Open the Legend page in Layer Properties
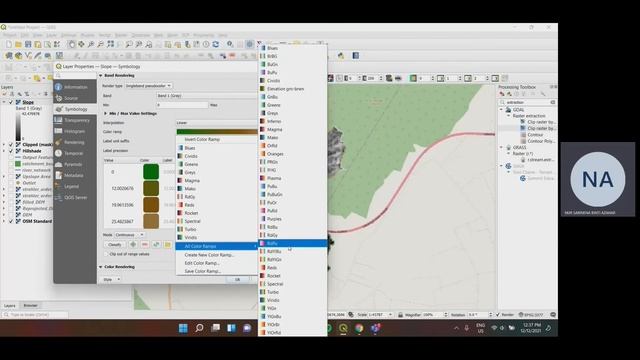The height and width of the screenshot is (360, 640). (x=75, y=186)
